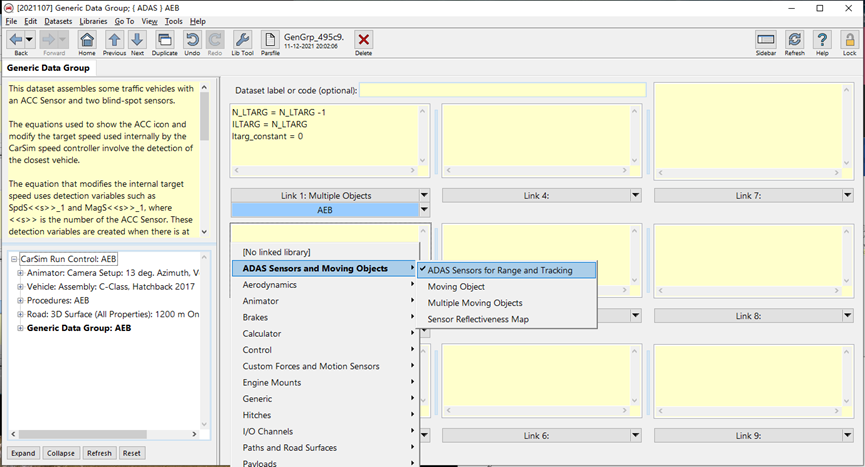Open the Go To menu

coord(124,21)
